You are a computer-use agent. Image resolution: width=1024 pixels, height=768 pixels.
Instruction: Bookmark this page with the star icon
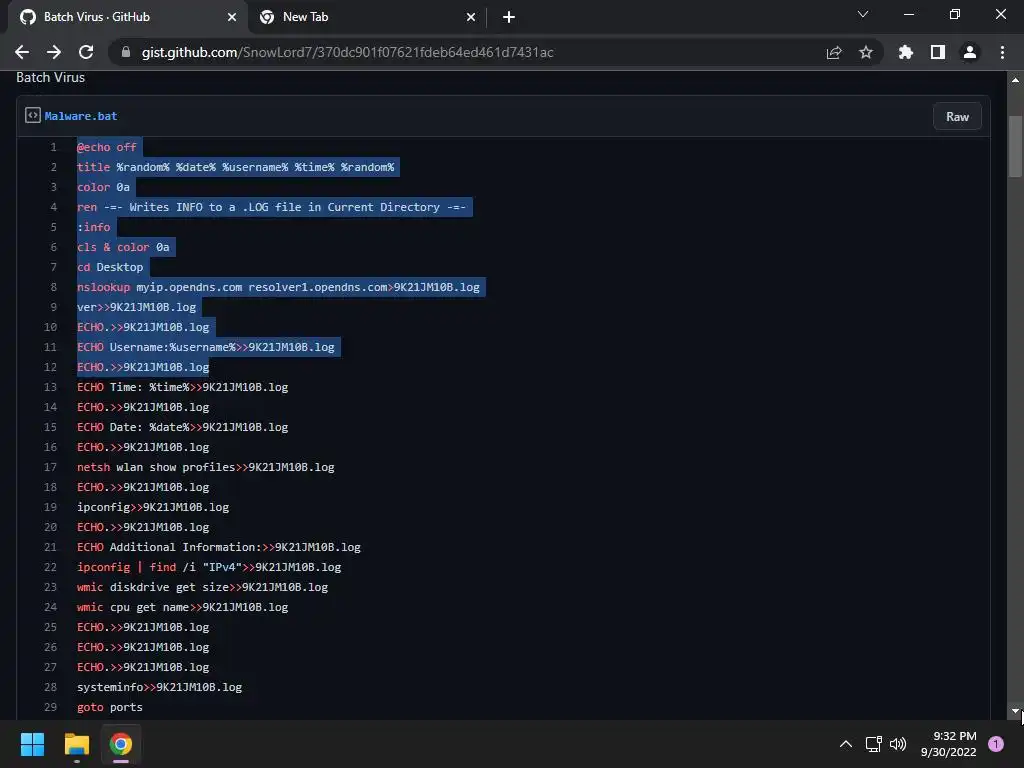coord(865,52)
